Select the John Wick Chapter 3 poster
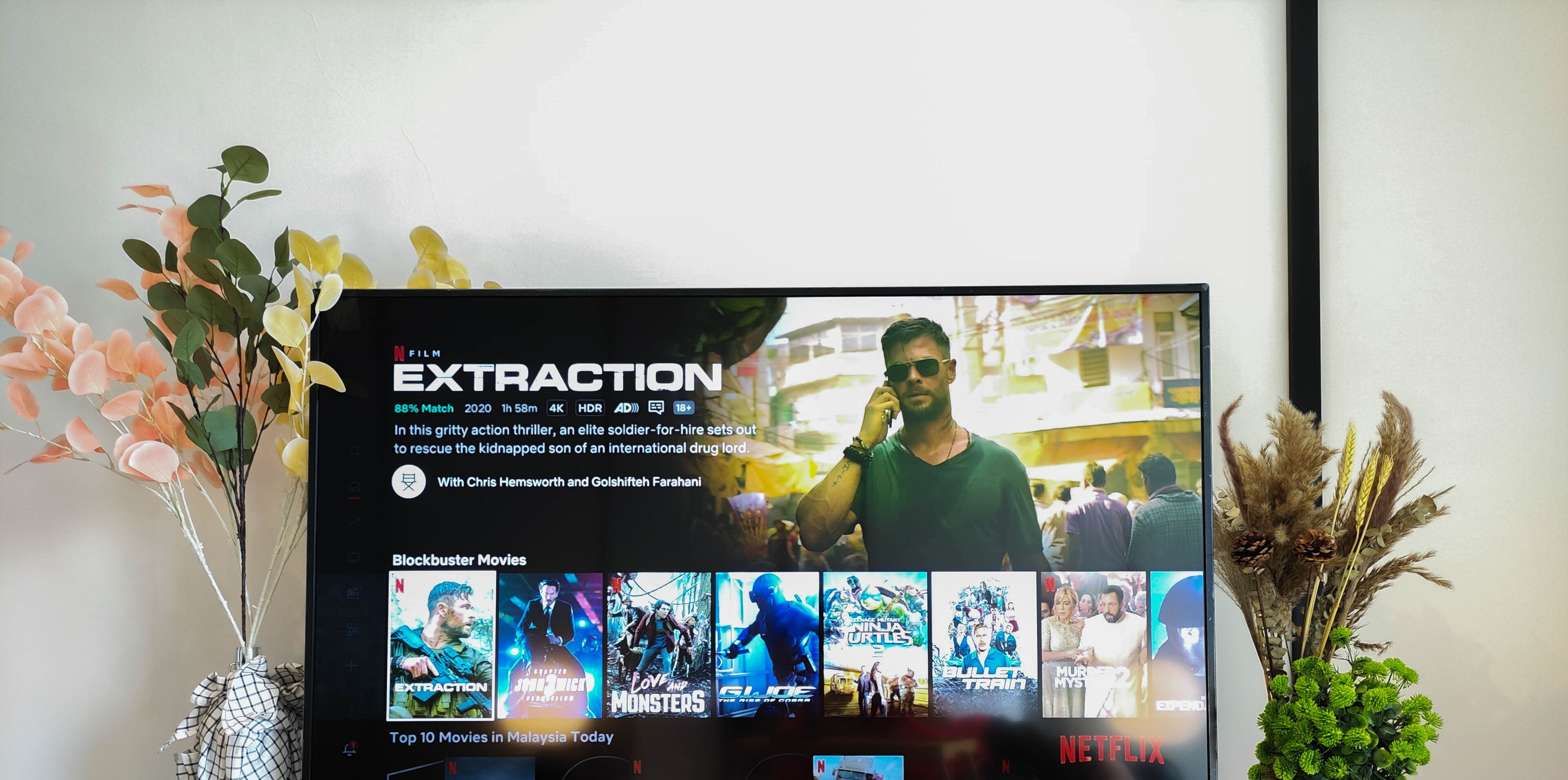1568x780 pixels. pyautogui.click(x=550, y=645)
